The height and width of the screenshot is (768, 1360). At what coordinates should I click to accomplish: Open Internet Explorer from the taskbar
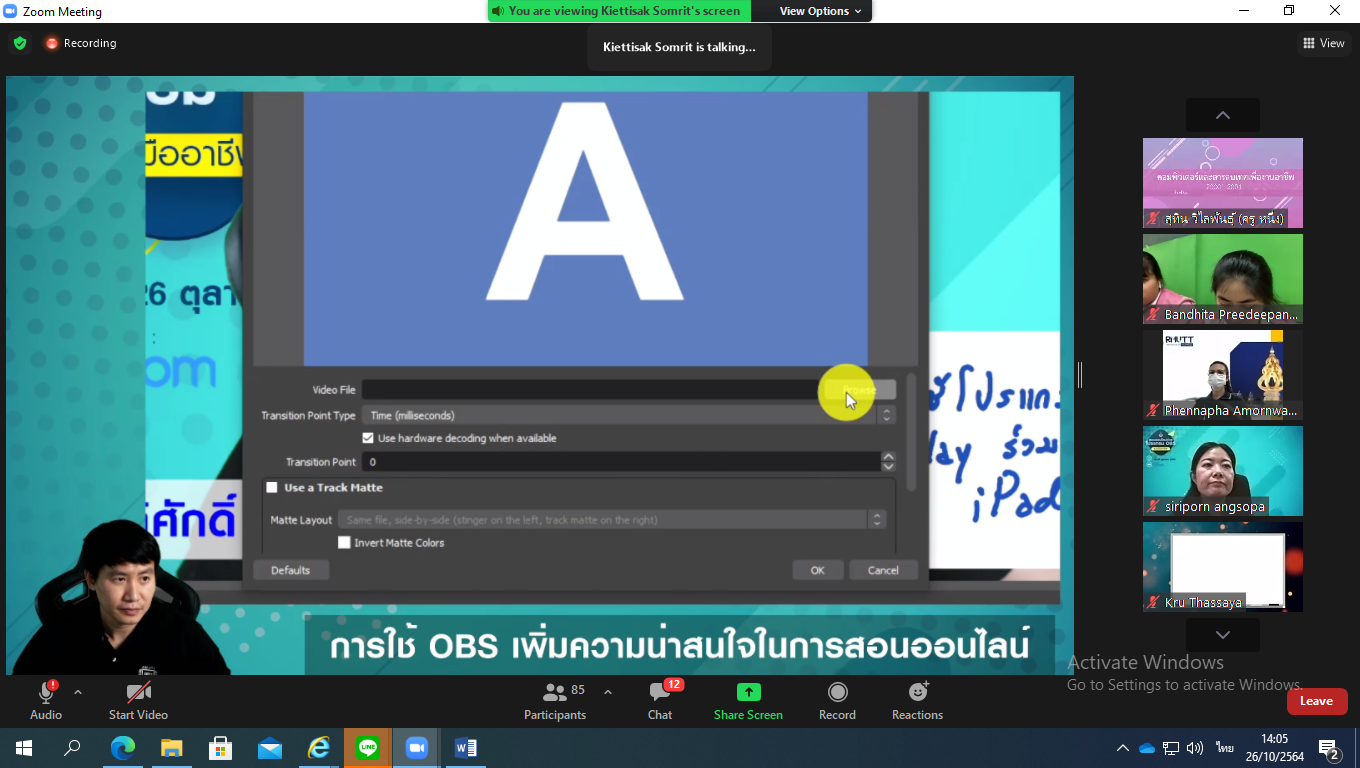(318, 748)
